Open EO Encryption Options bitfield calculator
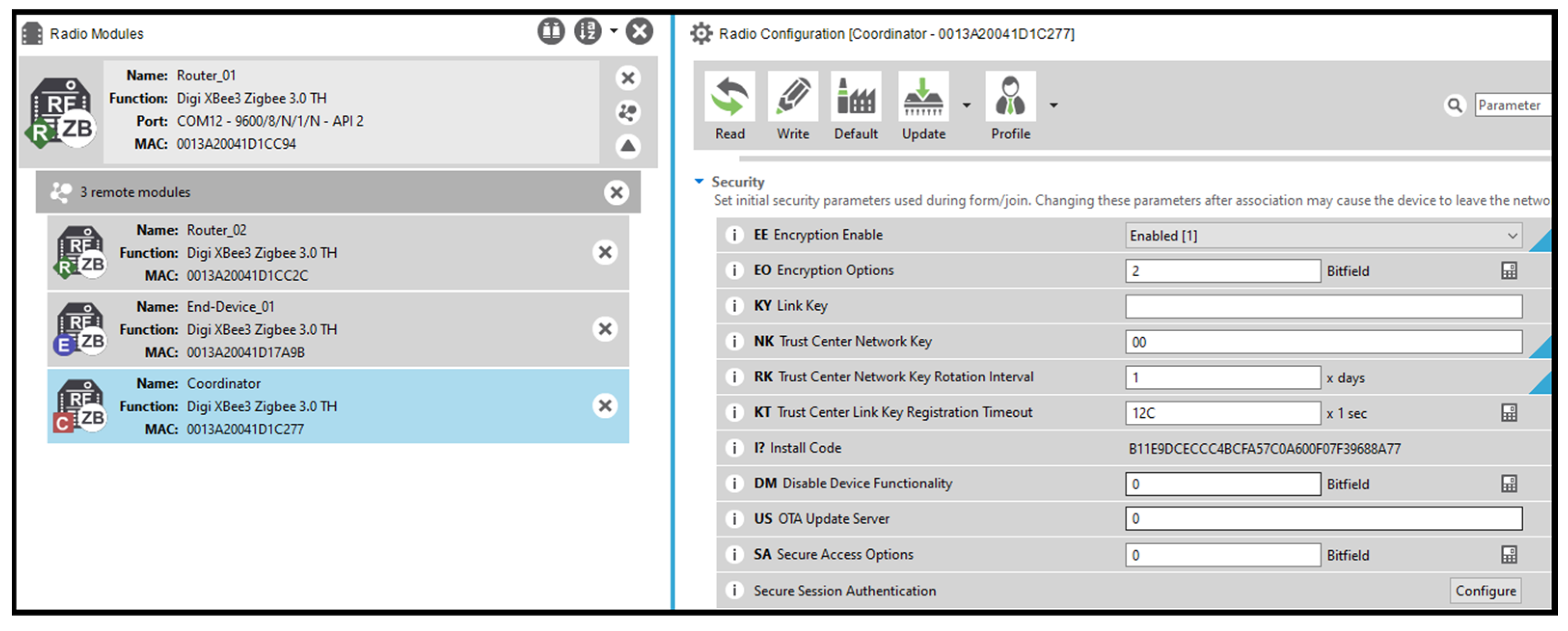 pos(1508,271)
